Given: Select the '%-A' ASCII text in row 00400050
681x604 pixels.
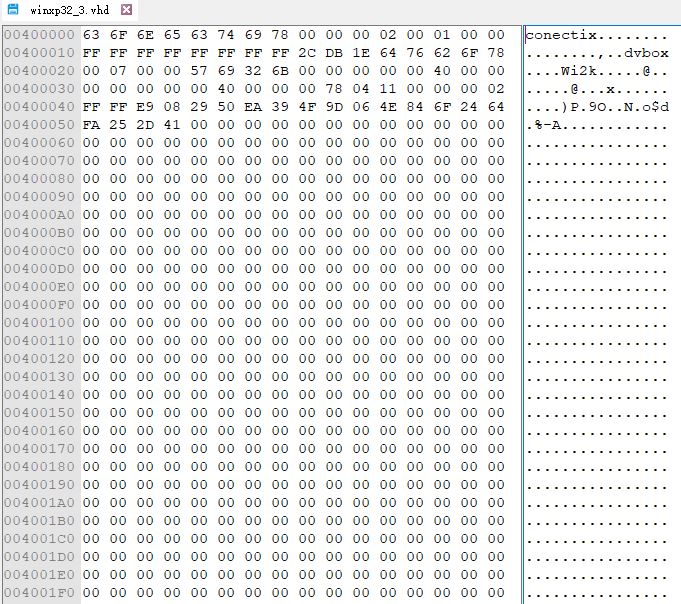Looking at the screenshot, I should point(541,125).
